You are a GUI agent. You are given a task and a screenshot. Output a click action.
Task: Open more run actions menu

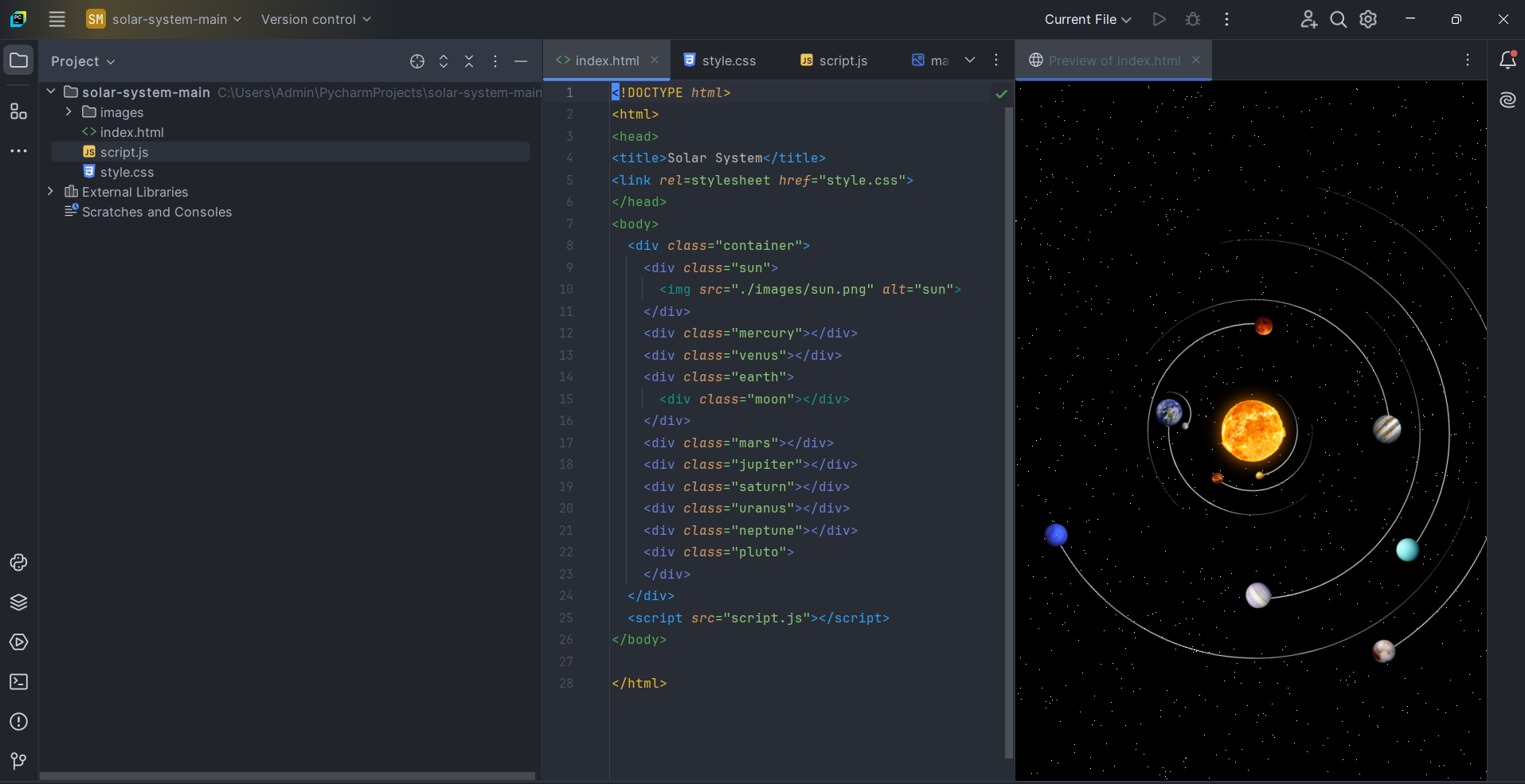coord(1226,19)
